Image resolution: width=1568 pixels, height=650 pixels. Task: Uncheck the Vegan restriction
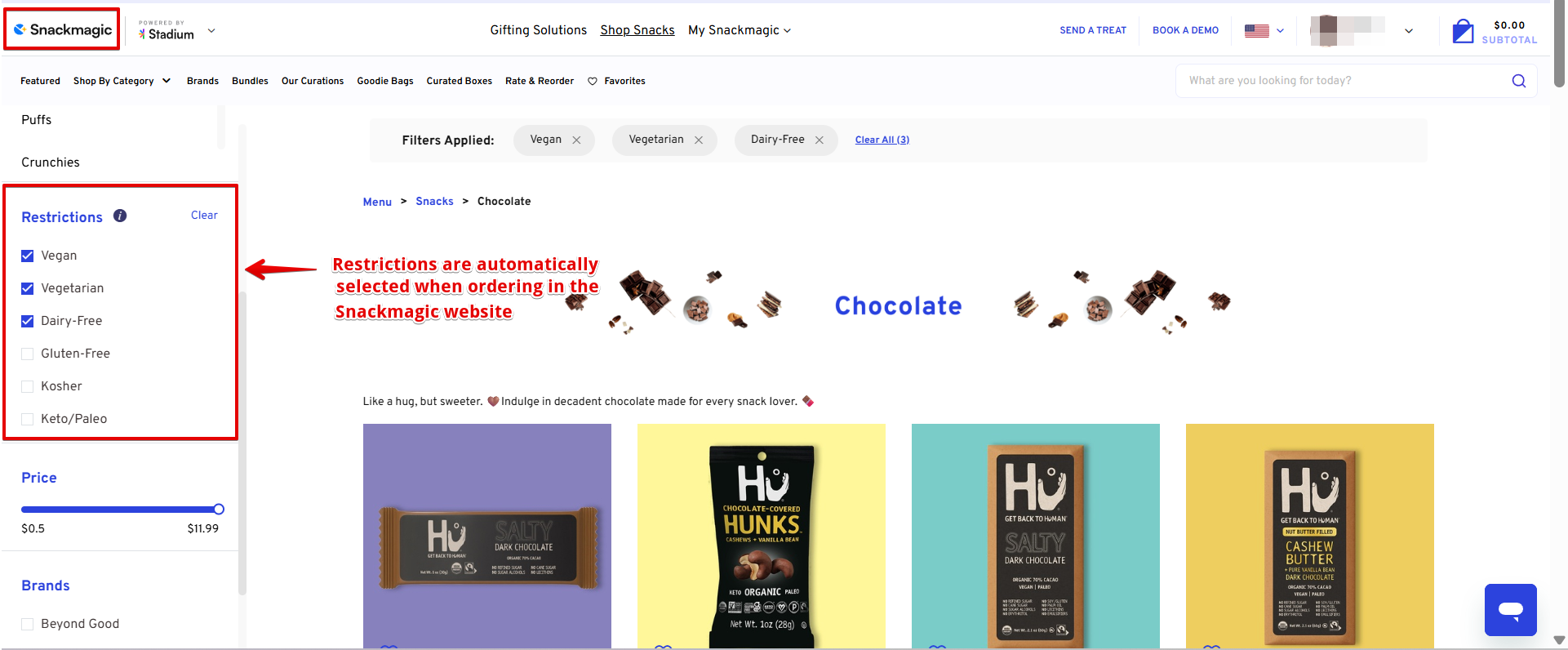(x=28, y=256)
